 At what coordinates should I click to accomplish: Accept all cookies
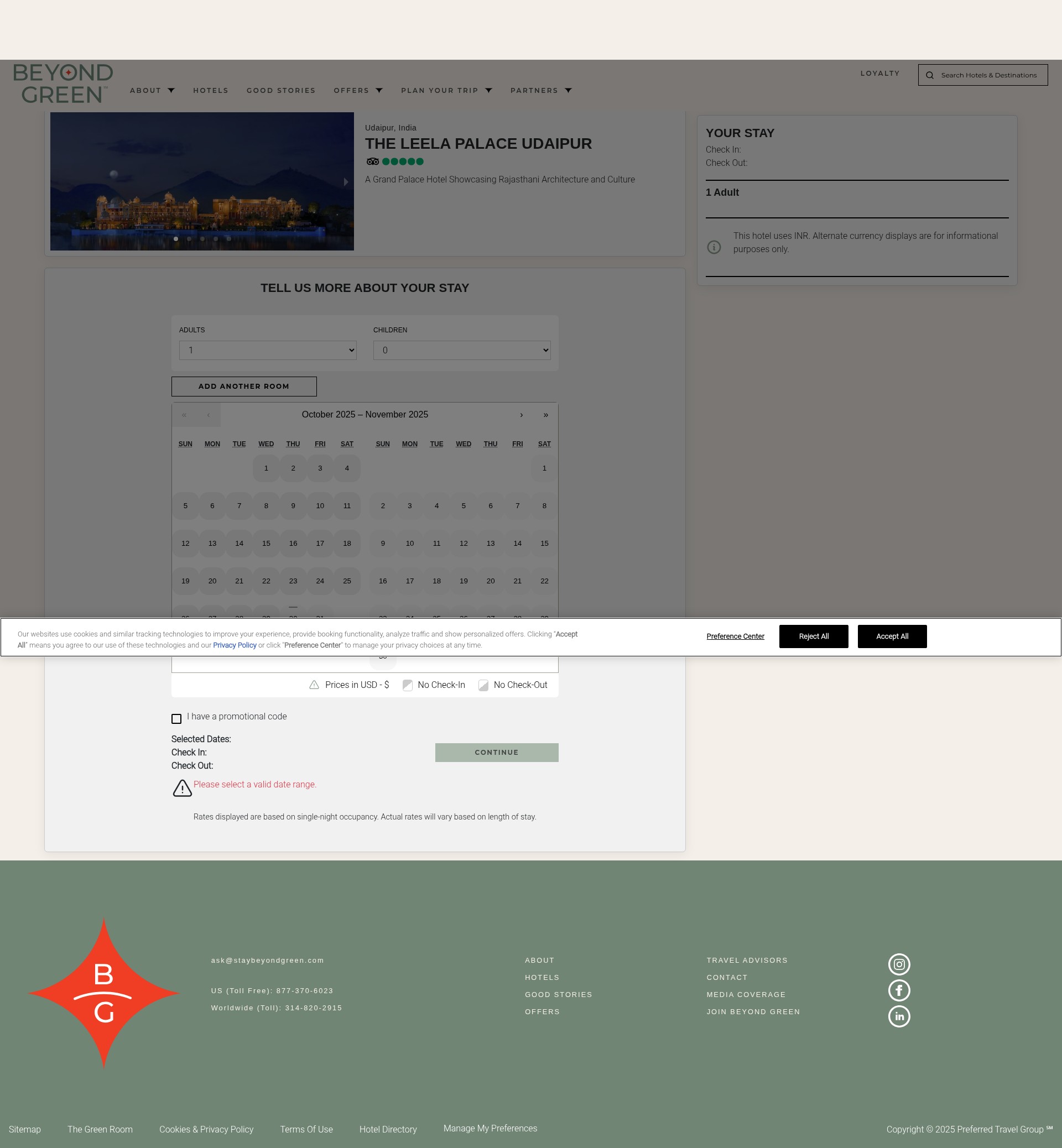[x=892, y=636]
